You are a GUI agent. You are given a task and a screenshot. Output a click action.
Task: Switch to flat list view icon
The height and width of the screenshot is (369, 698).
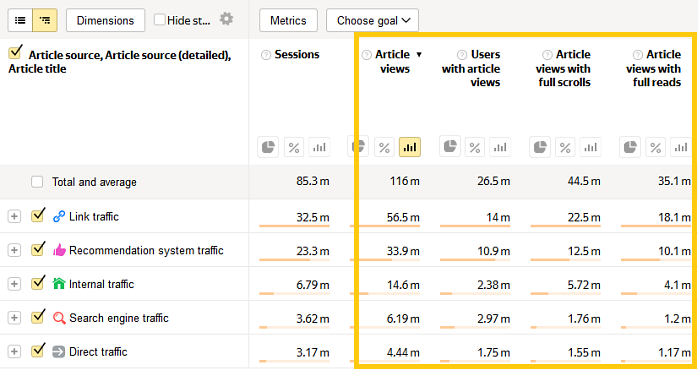[x=20, y=20]
